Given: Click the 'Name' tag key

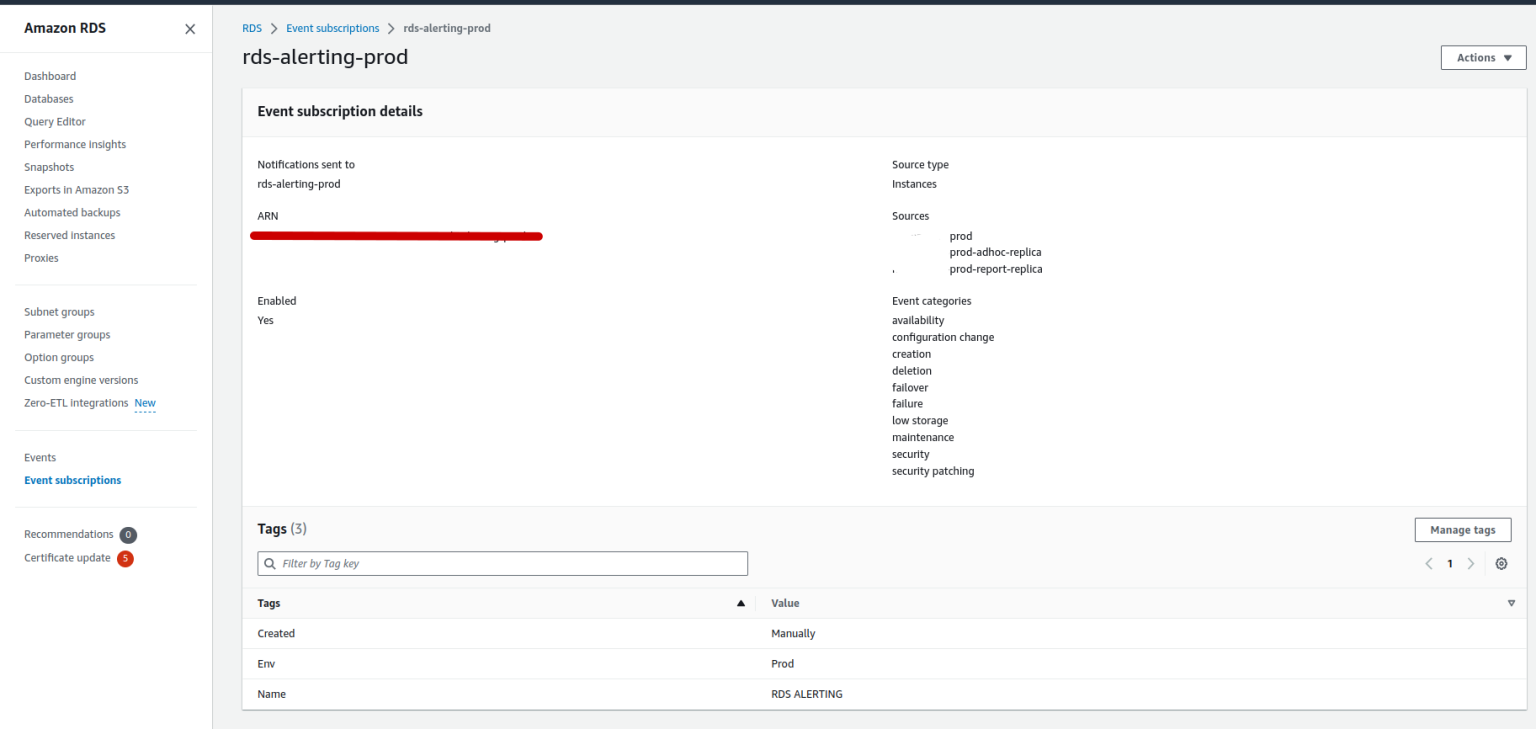Looking at the screenshot, I should (271, 694).
